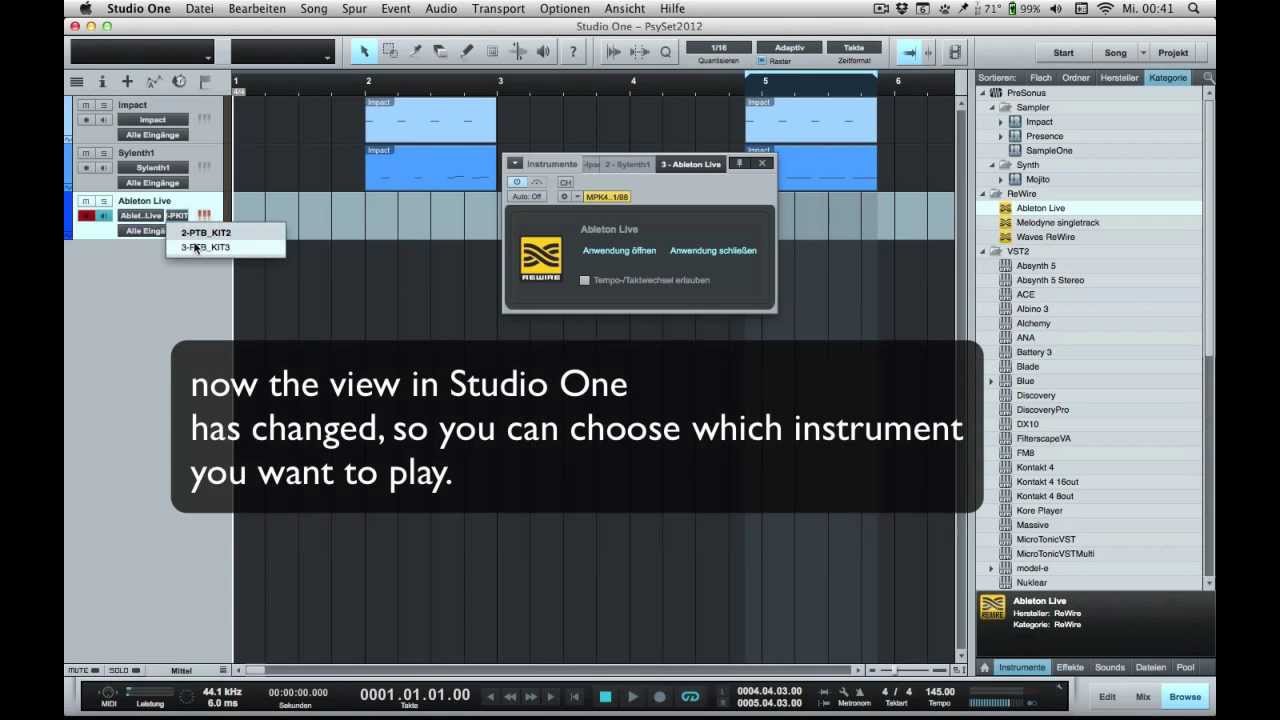
Task: Click the Quantize Q button
Action: (665, 52)
